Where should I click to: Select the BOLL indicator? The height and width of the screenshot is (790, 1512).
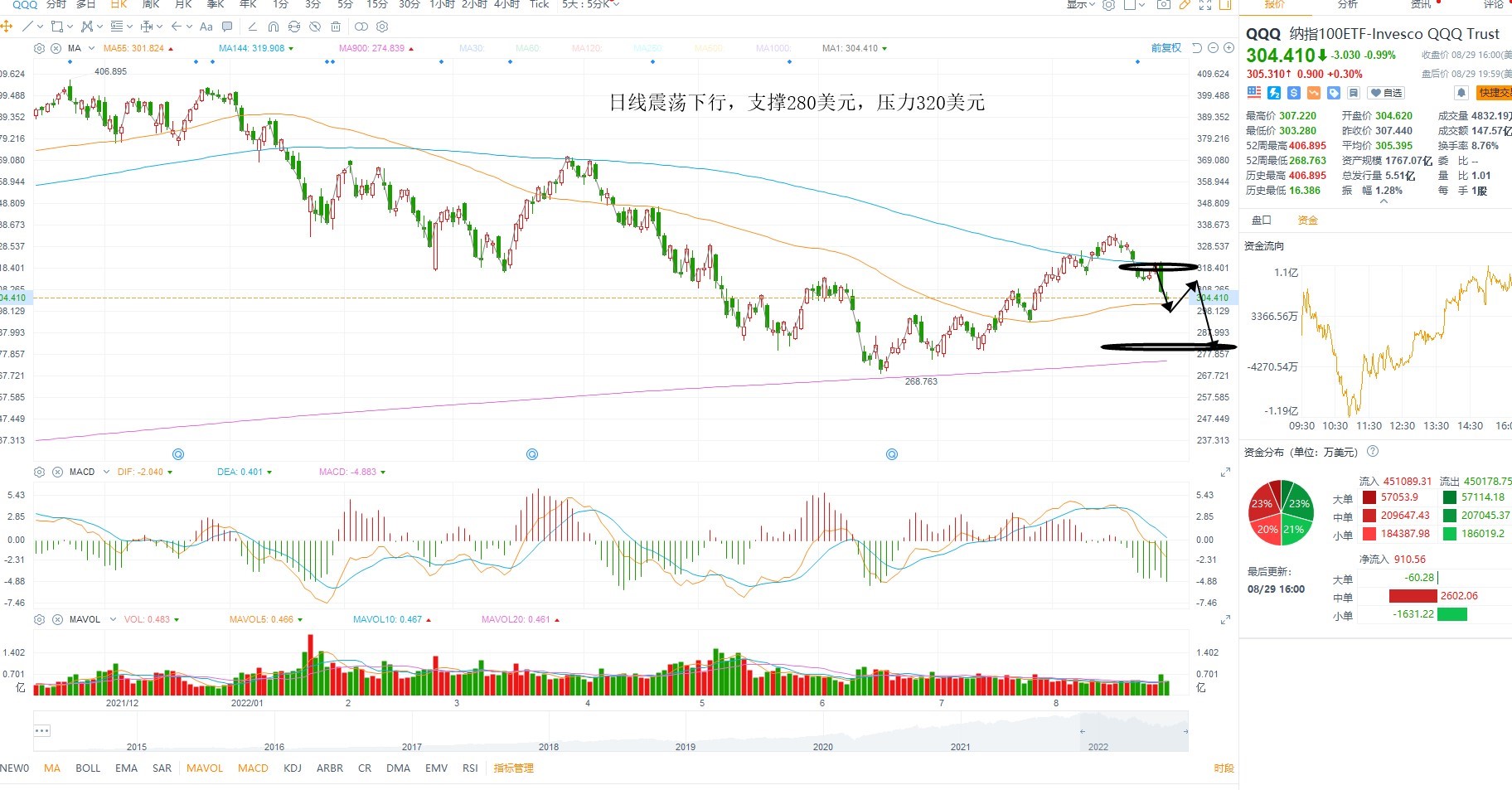[x=88, y=768]
